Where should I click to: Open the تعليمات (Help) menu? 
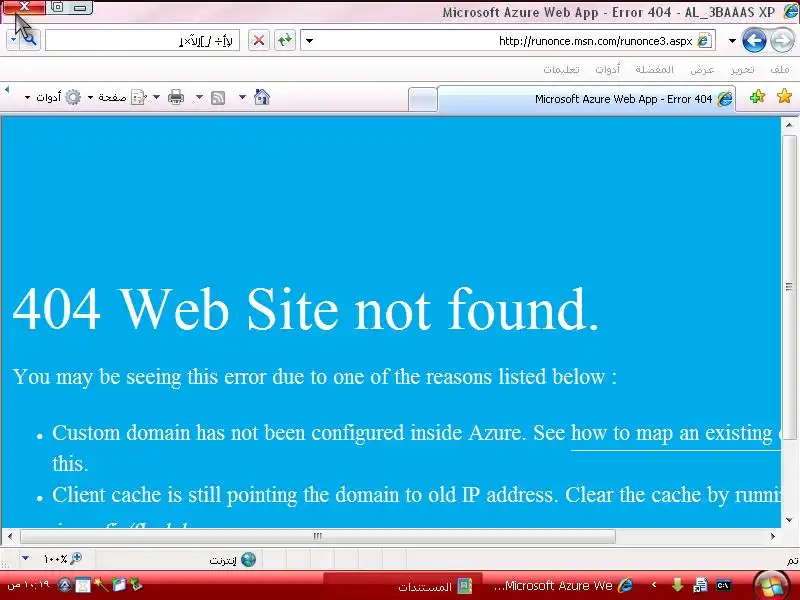tap(561, 69)
